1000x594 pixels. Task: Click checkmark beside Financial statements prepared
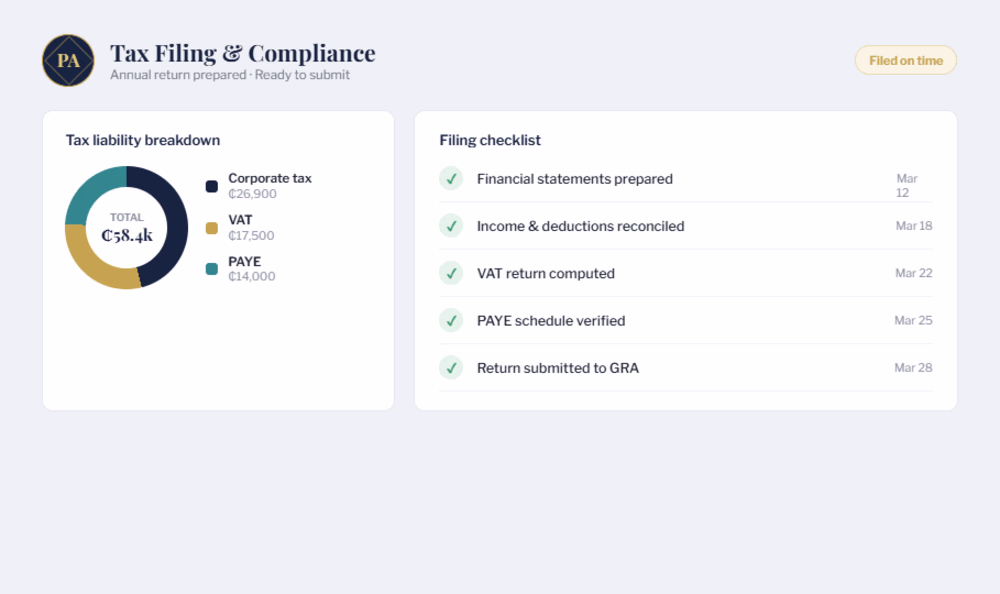(451, 179)
